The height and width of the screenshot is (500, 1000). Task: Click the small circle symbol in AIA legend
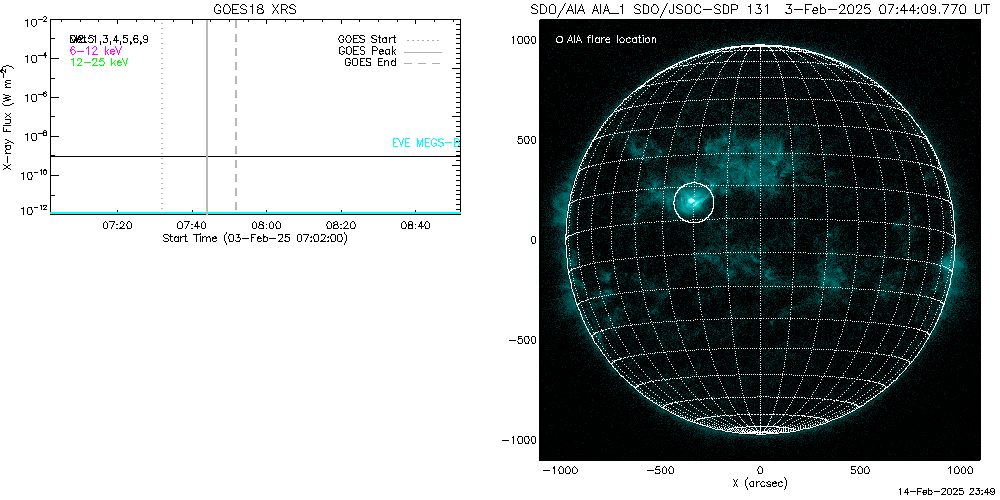coord(559,40)
